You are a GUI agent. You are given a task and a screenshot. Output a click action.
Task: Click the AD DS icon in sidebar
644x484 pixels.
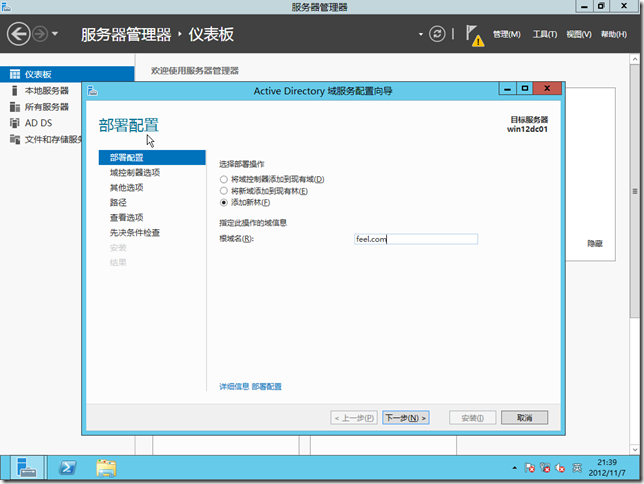coord(15,123)
